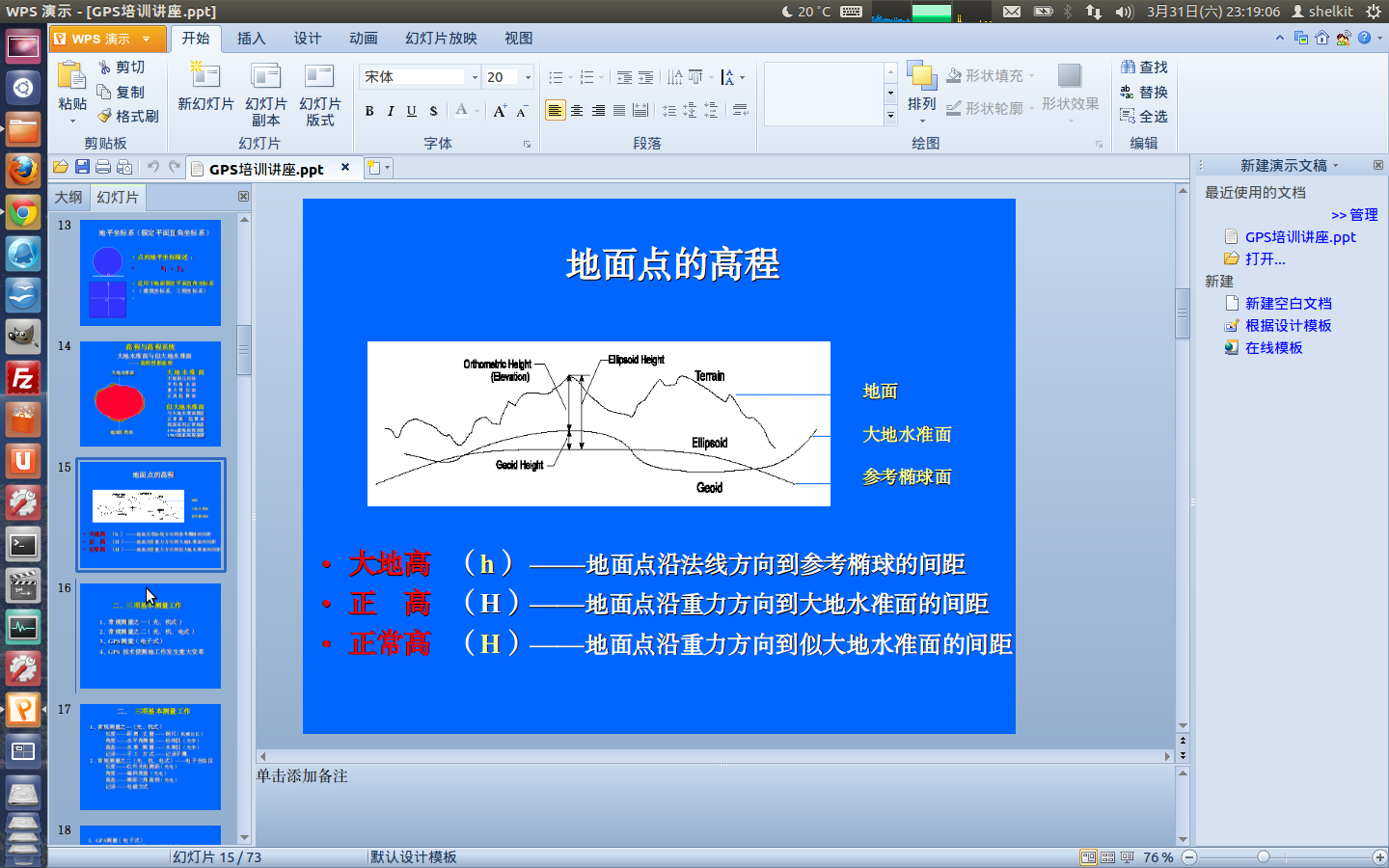The height and width of the screenshot is (868, 1389).
Task: Adjust the zoom slider handle
Action: pos(1264,856)
